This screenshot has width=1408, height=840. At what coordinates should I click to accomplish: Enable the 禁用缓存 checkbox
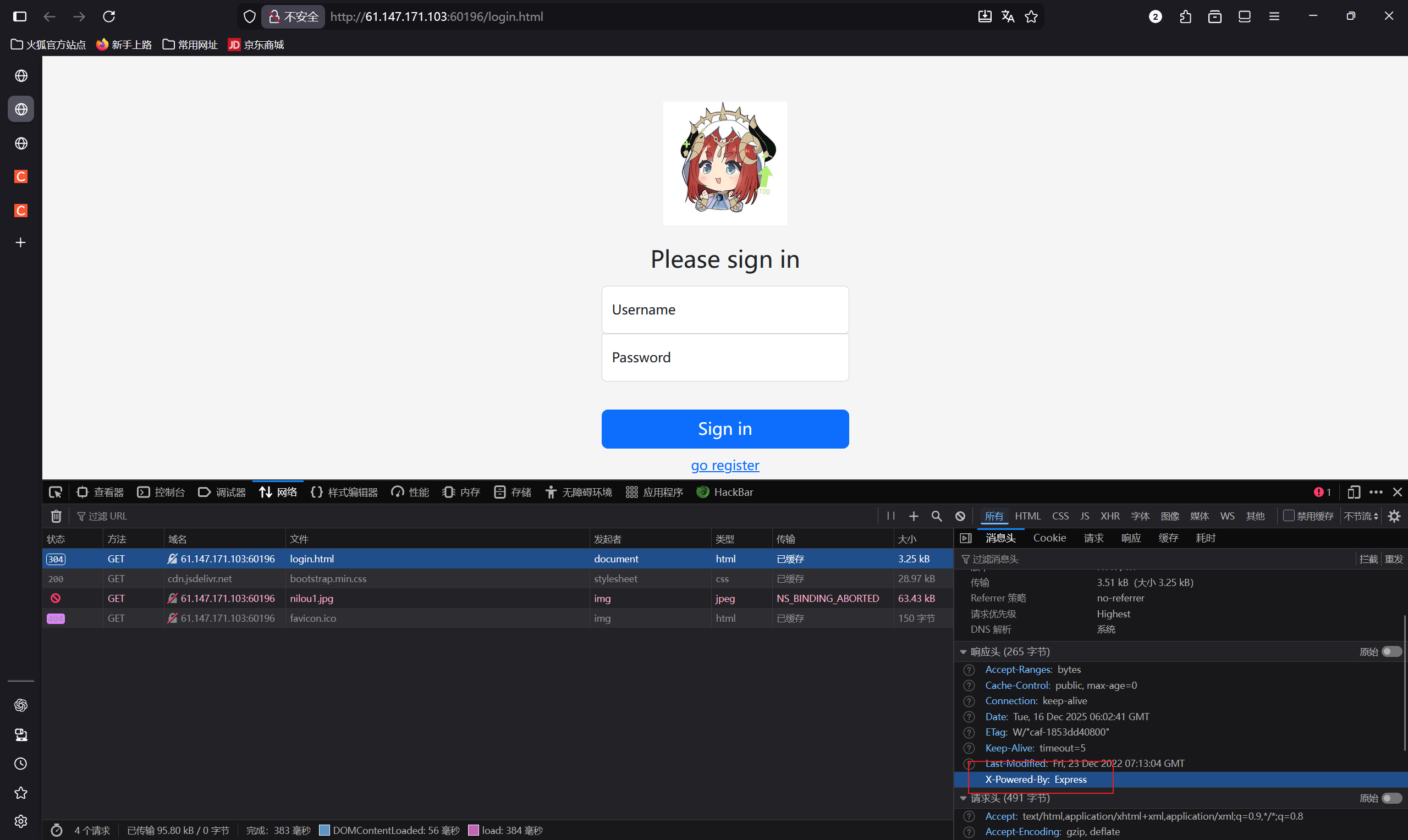1289,515
